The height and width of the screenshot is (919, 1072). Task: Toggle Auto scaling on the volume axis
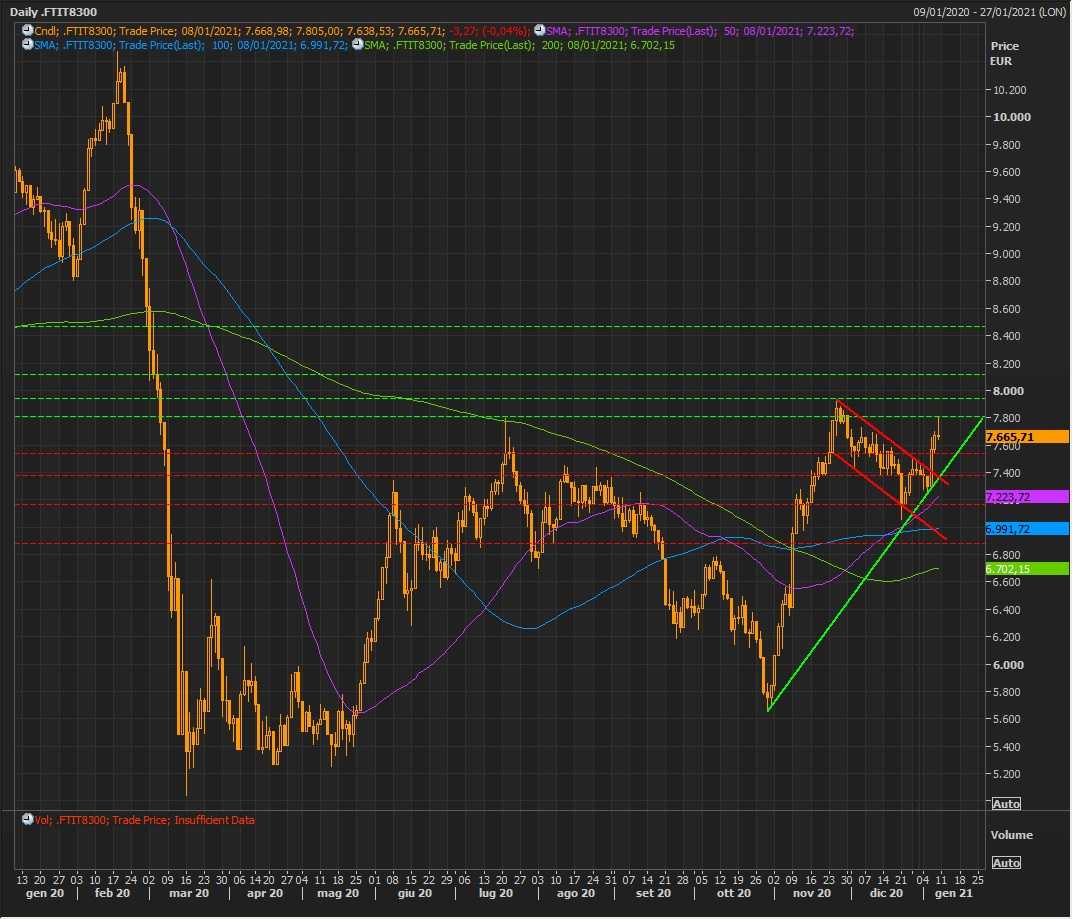tap(1006, 862)
